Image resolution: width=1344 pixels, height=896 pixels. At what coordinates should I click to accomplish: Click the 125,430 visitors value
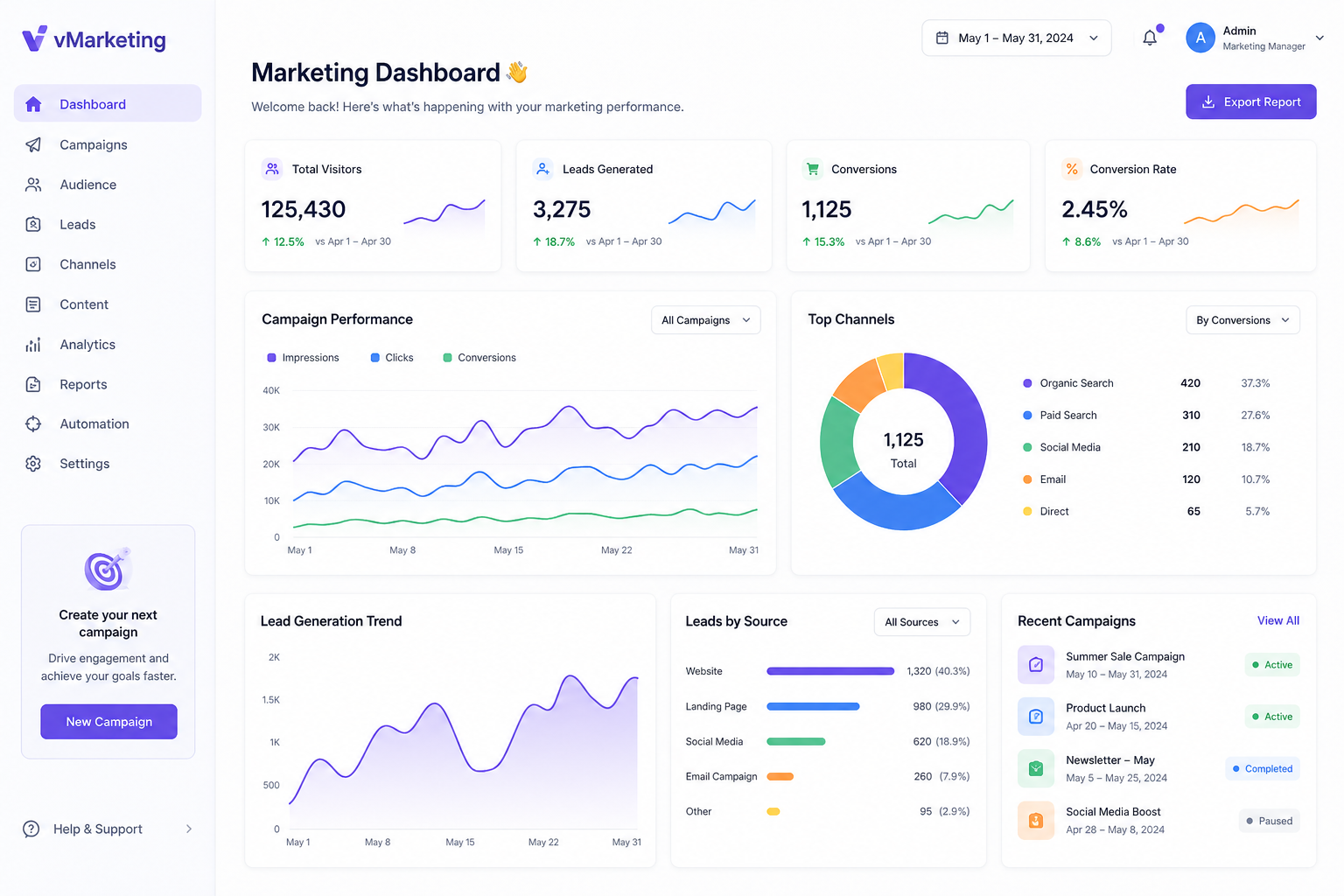pyautogui.click(x=304, y=209)
